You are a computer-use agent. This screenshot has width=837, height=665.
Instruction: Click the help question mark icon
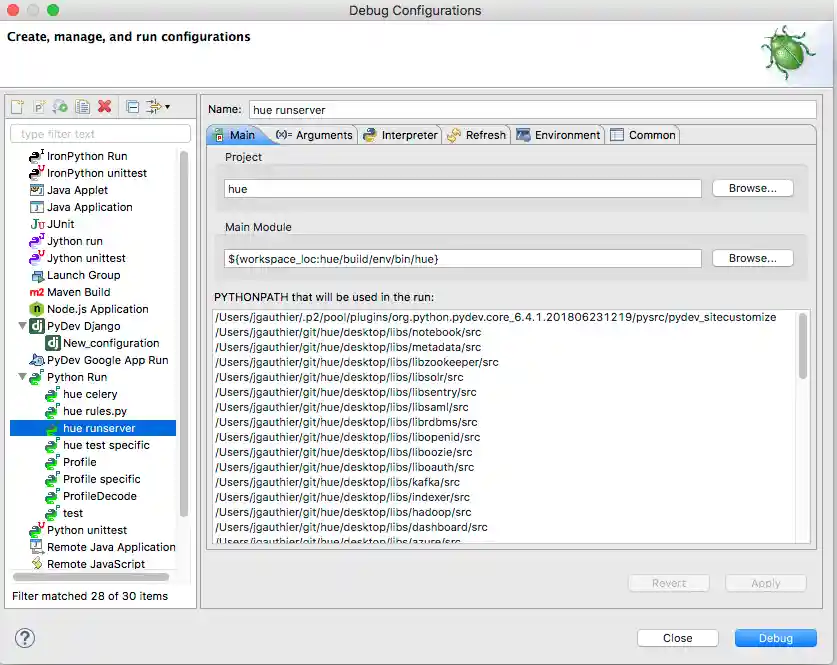(x=25, y=637)
